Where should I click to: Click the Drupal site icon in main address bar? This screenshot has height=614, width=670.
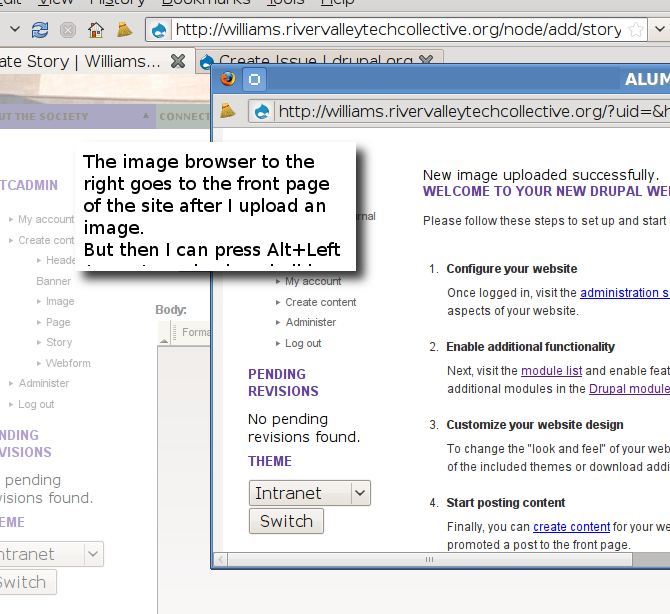coord(159,30)
